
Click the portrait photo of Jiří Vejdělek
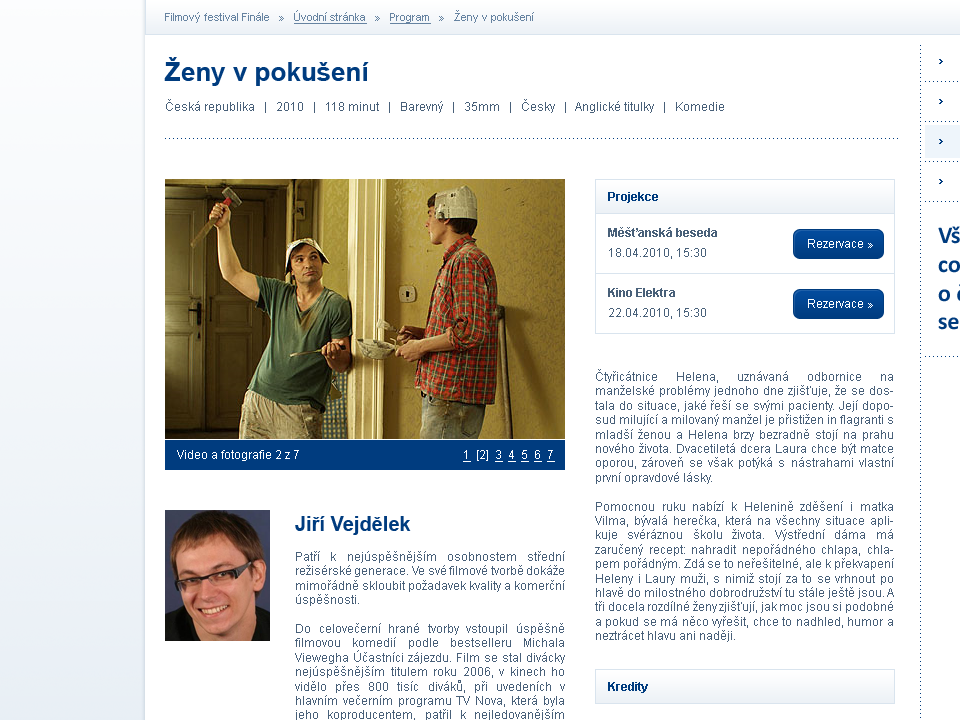217,575
